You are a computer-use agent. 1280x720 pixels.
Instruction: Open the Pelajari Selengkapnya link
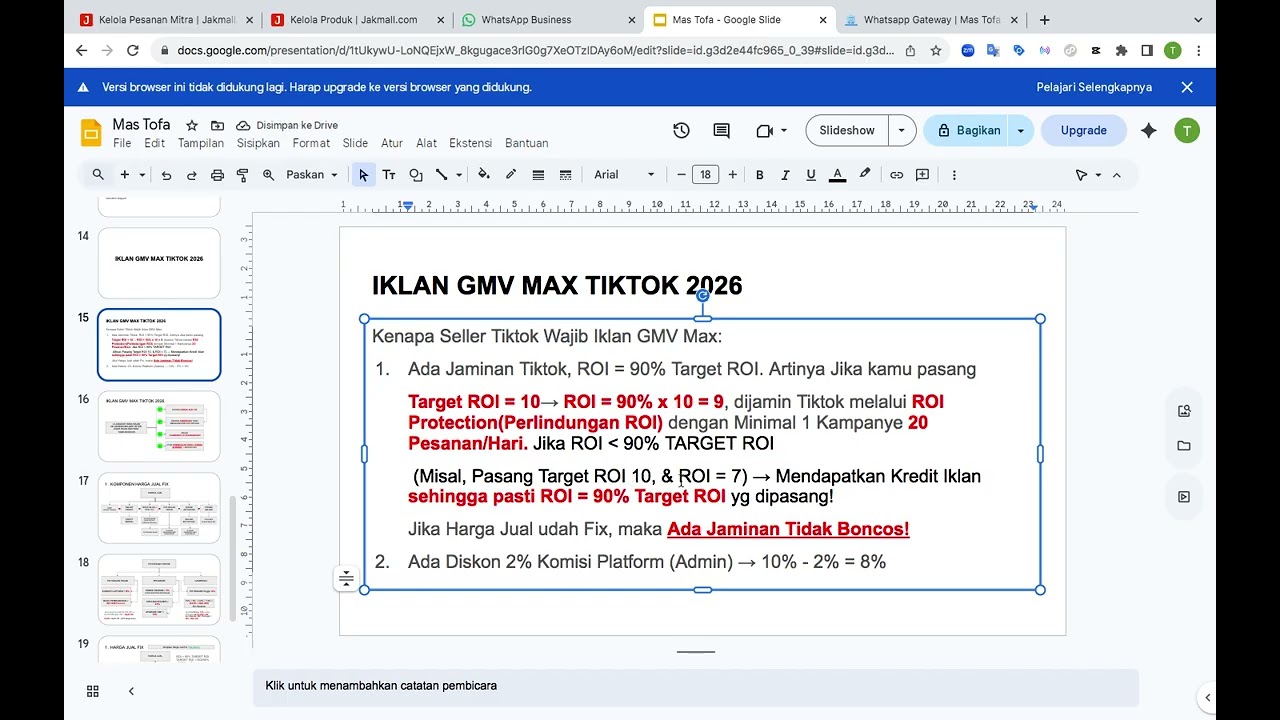point(1094,87)
